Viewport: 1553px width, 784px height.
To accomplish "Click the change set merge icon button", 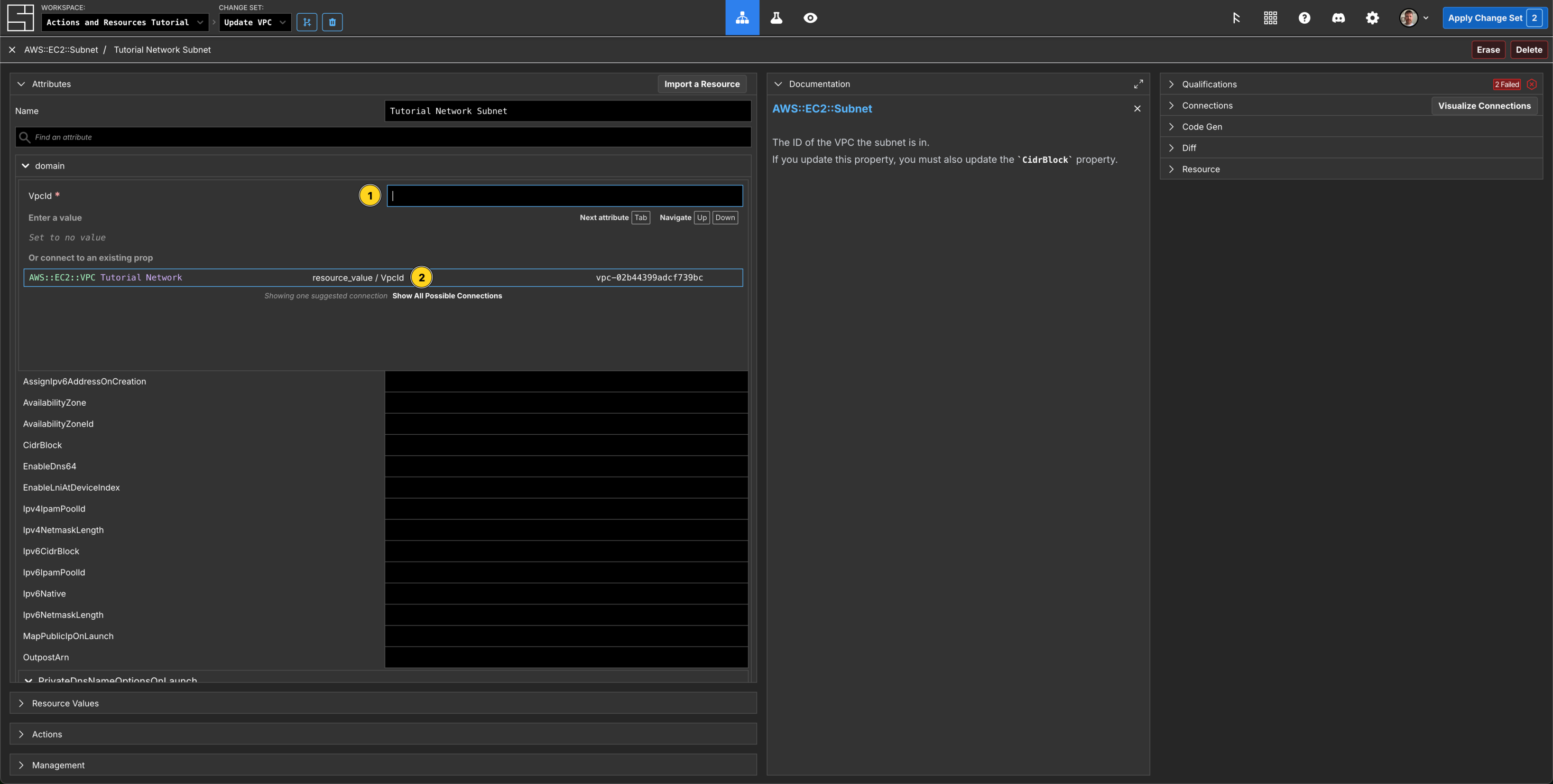I will [307, 22].
